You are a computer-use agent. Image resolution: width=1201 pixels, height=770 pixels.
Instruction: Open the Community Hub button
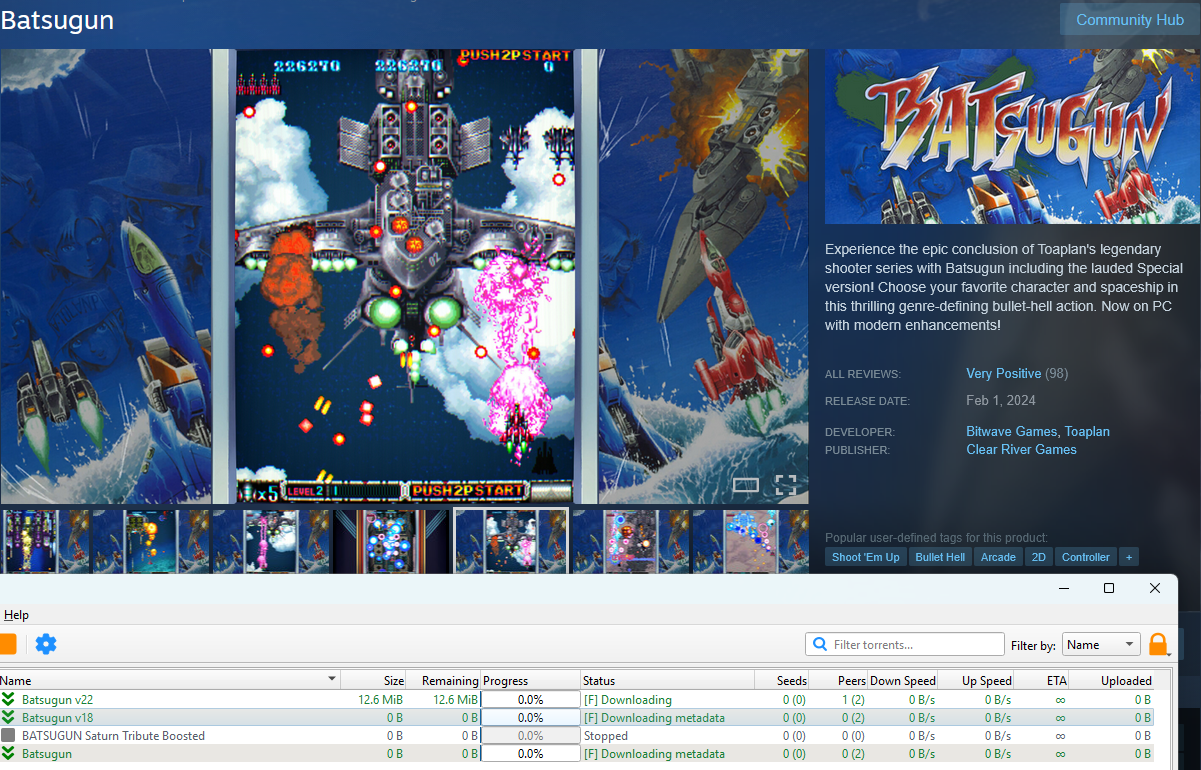pos(1129,20)
